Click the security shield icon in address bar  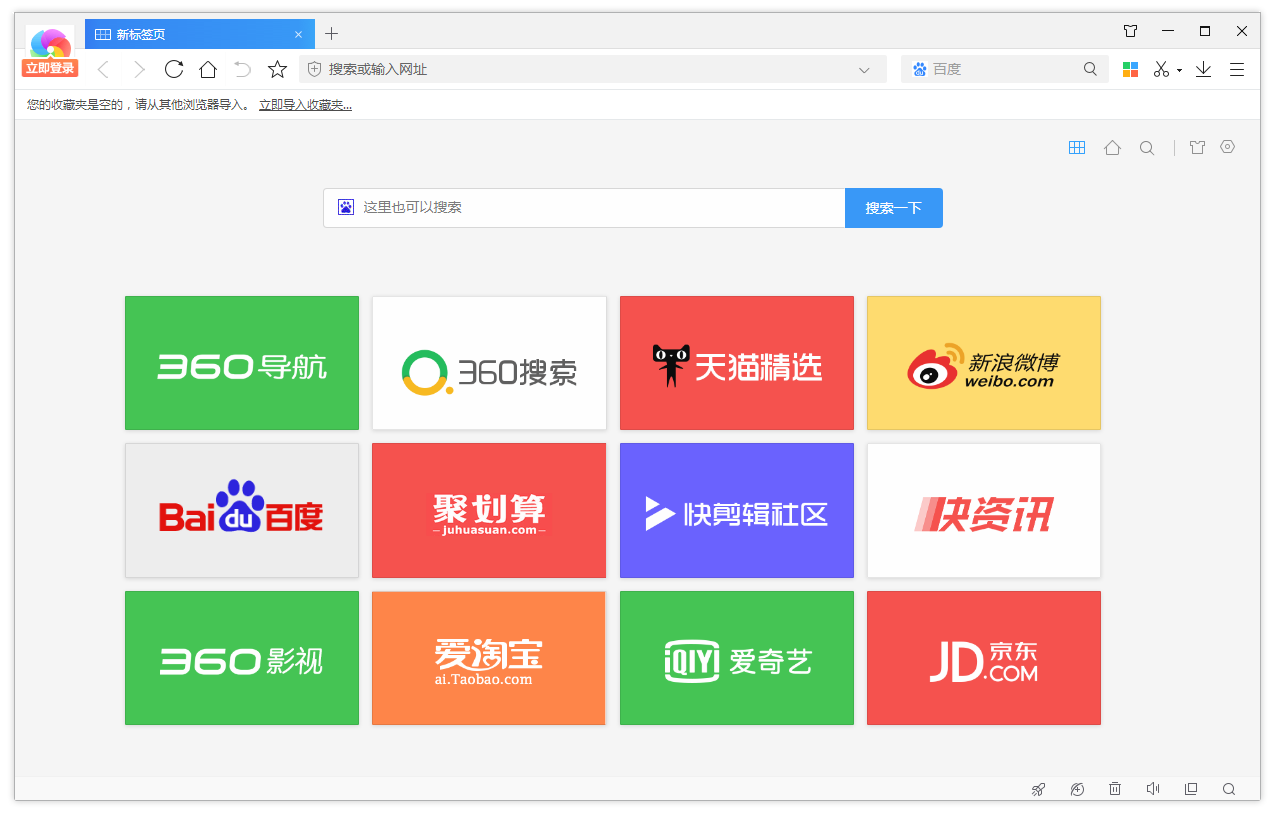click(x=314, y=69)
